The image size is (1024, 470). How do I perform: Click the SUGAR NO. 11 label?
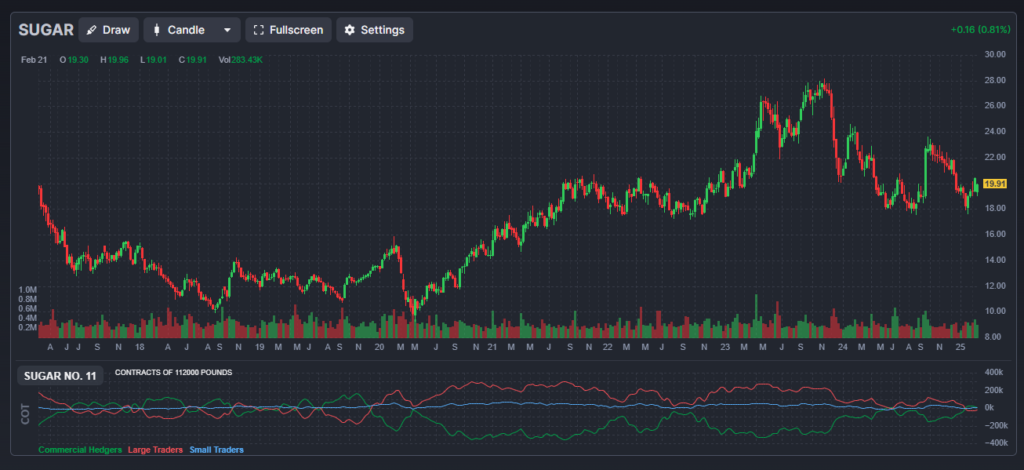(60, 376)
